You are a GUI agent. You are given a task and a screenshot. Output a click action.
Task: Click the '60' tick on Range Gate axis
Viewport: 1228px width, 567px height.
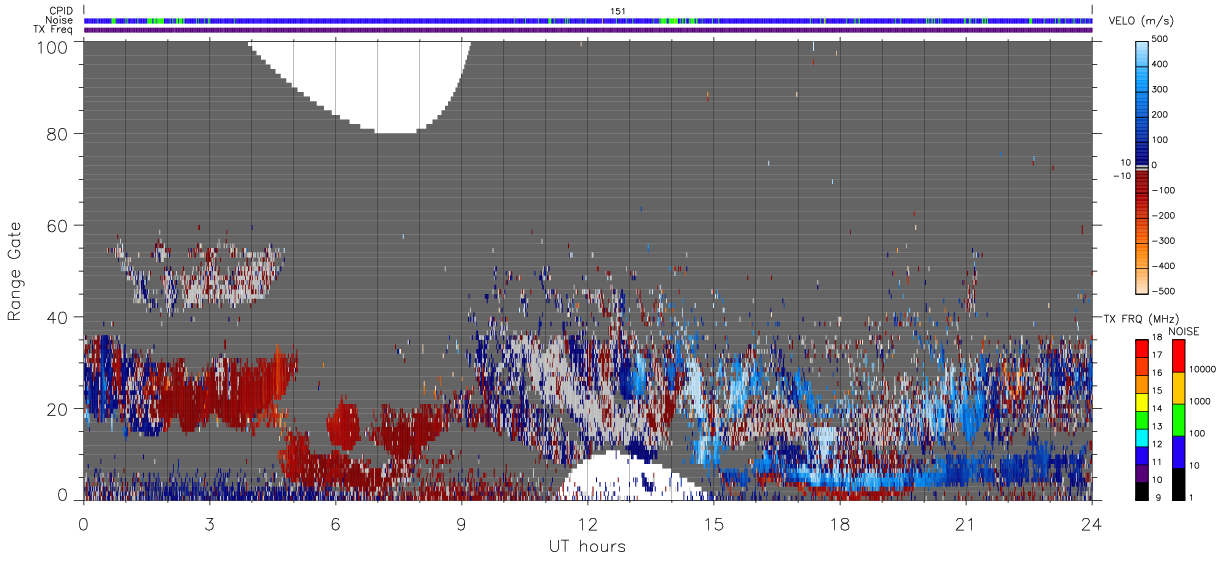point(57,225)
